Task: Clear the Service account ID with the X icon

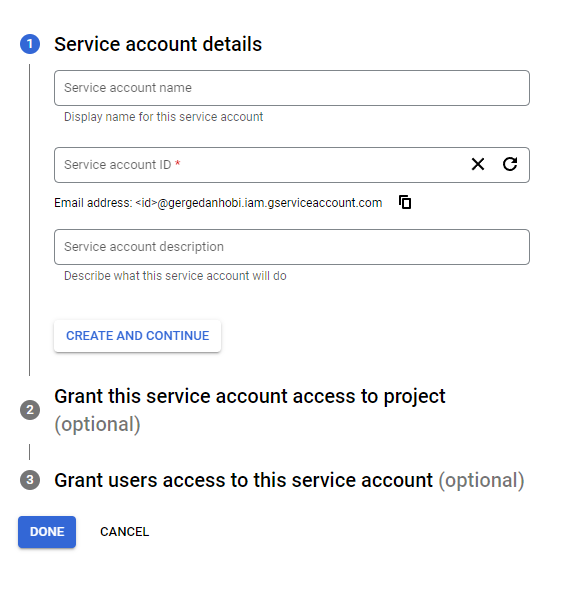Action: [x=478, y=164]
